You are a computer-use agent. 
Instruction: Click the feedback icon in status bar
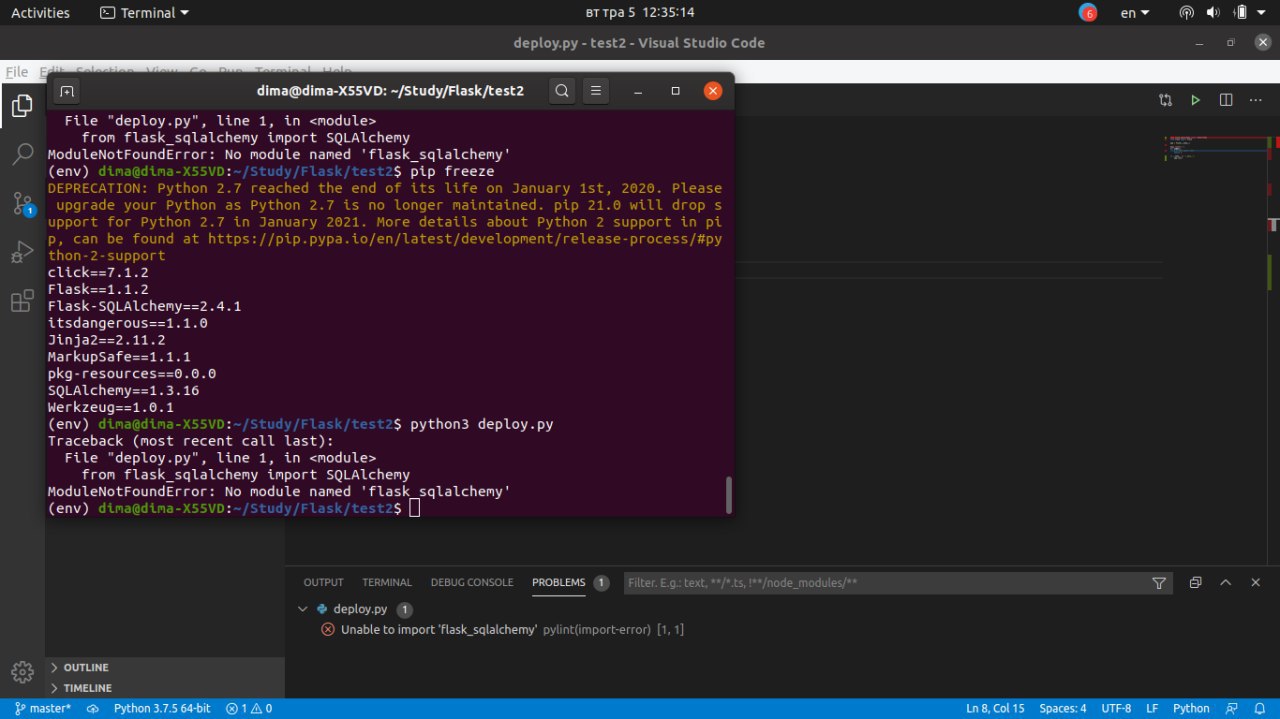pos(1232,708)
